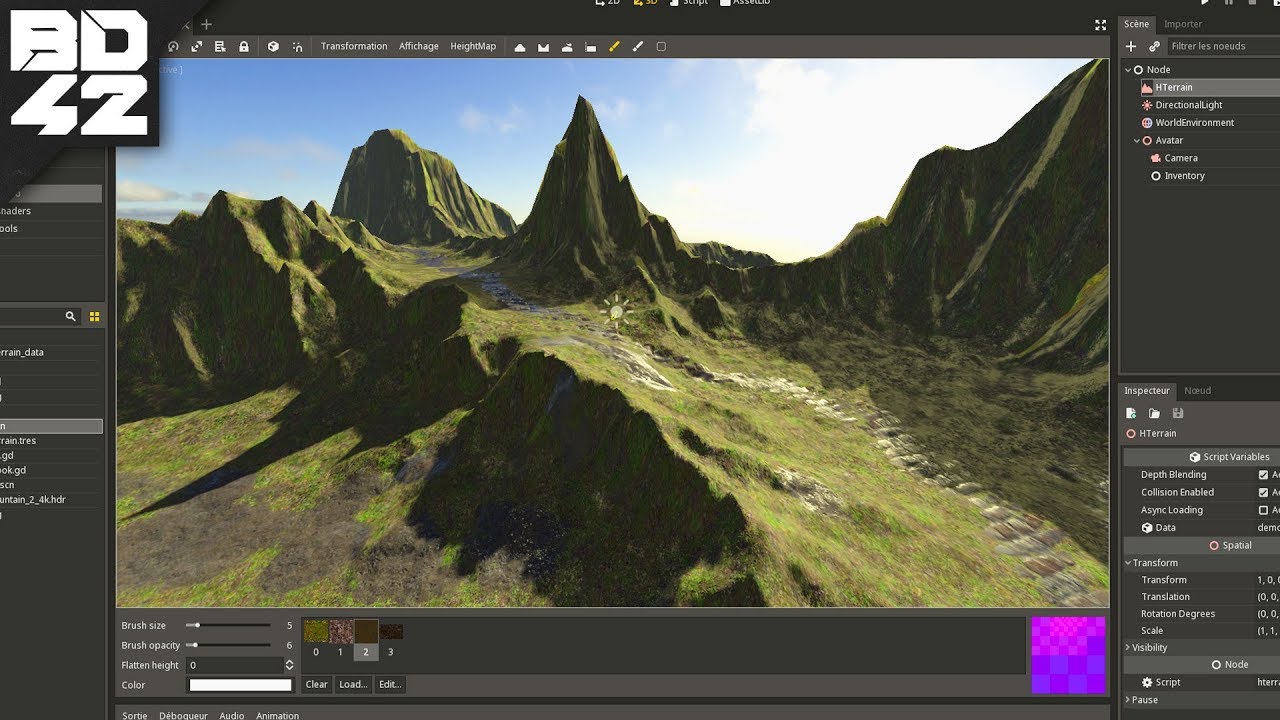The height and width of the screenshot is (720, 1280).
Task: Click the Clear textures button
Action: 316,685
